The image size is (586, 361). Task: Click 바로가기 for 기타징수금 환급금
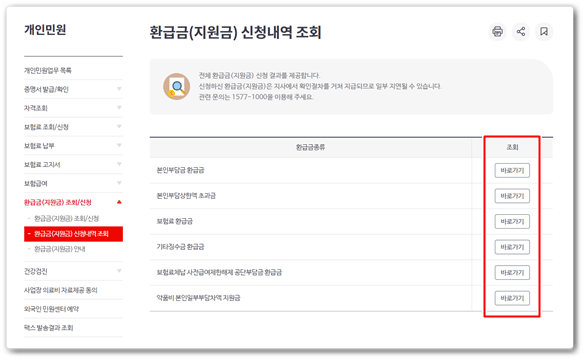click(x=512, y=247)
